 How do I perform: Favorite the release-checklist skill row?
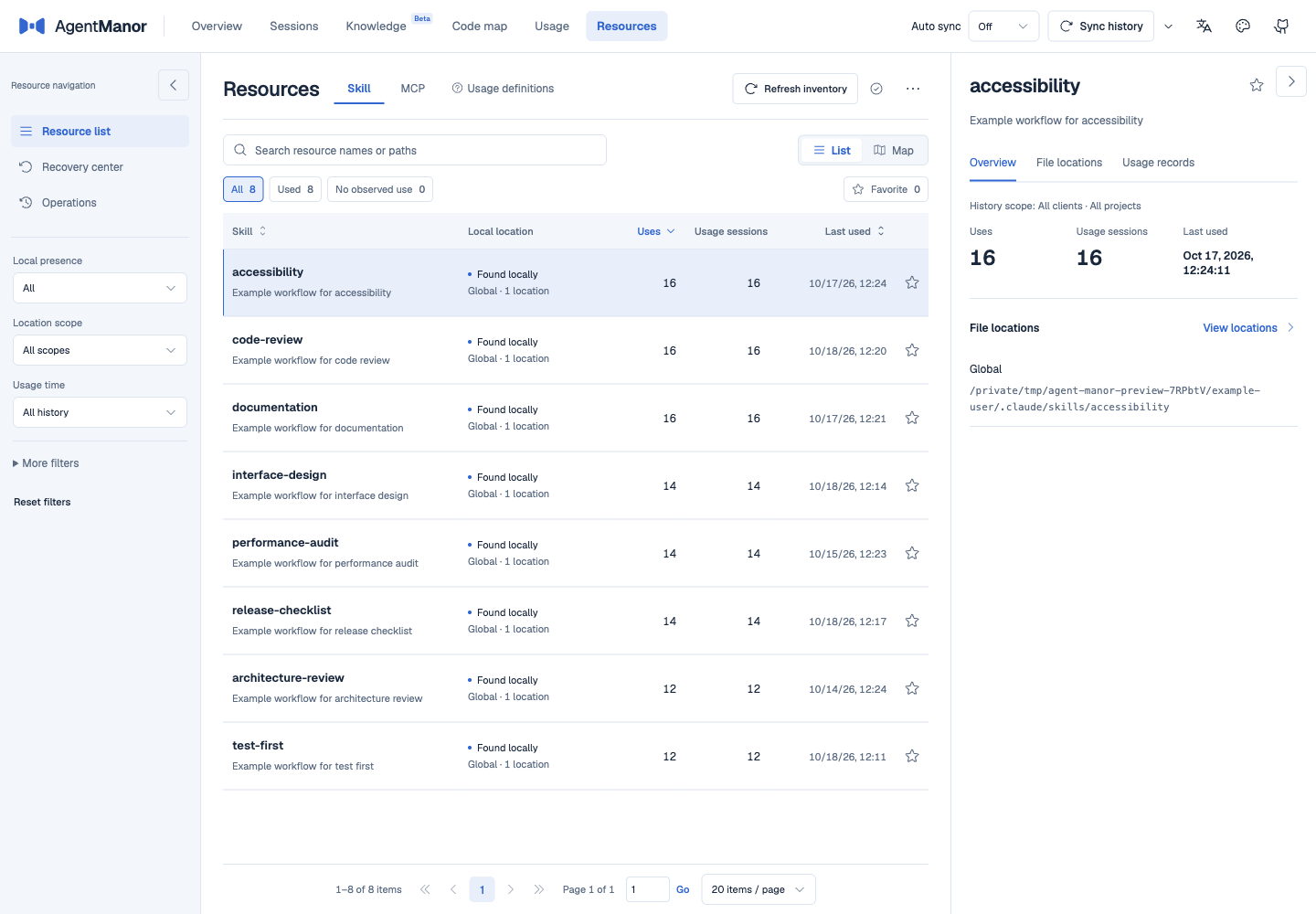coord(912,621)
